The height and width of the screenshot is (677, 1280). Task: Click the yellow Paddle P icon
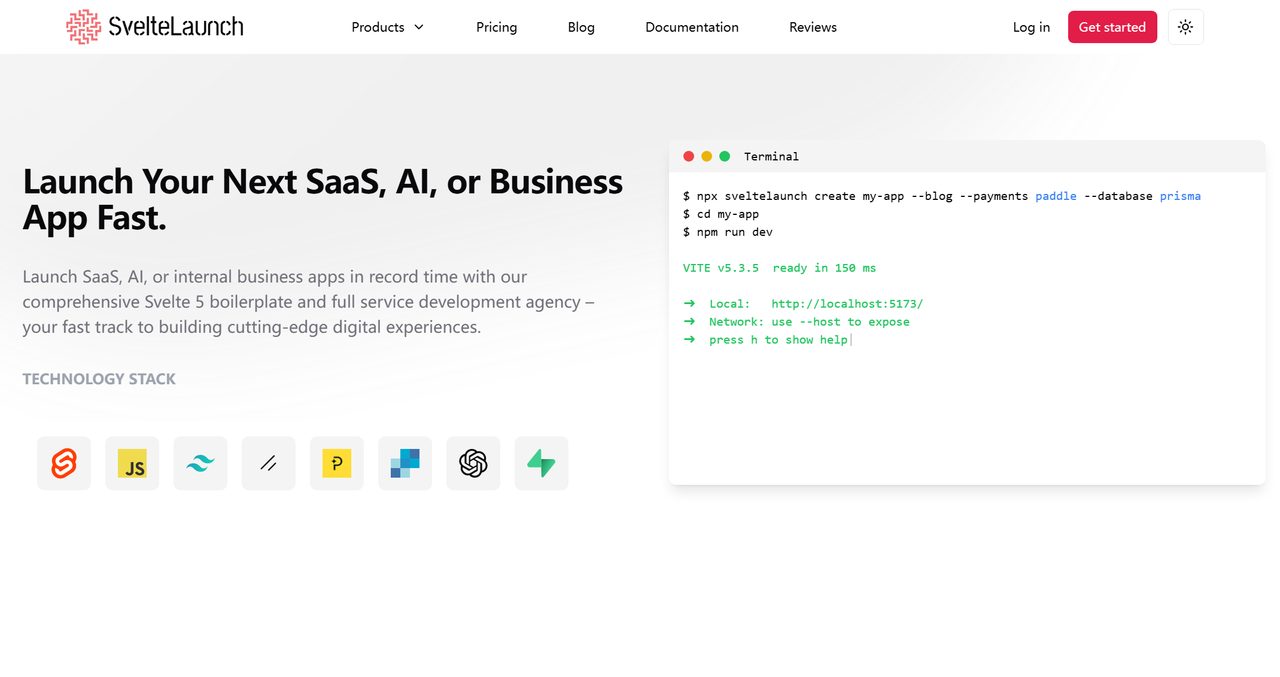tap(337, 463)
